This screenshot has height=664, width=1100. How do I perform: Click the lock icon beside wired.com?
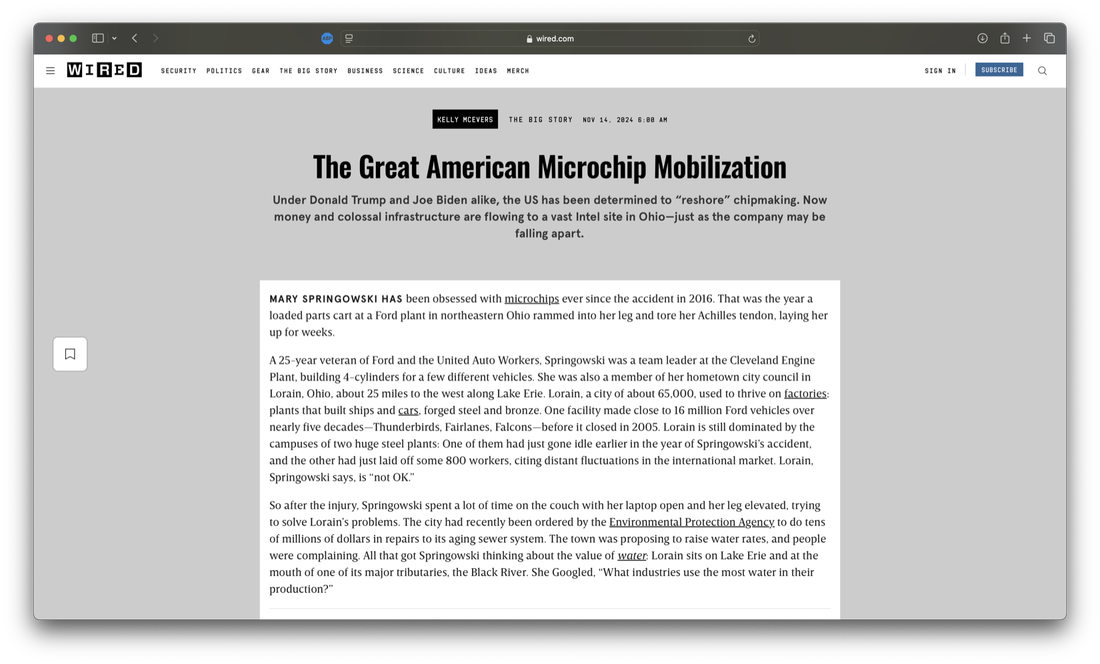coord(530,39)
